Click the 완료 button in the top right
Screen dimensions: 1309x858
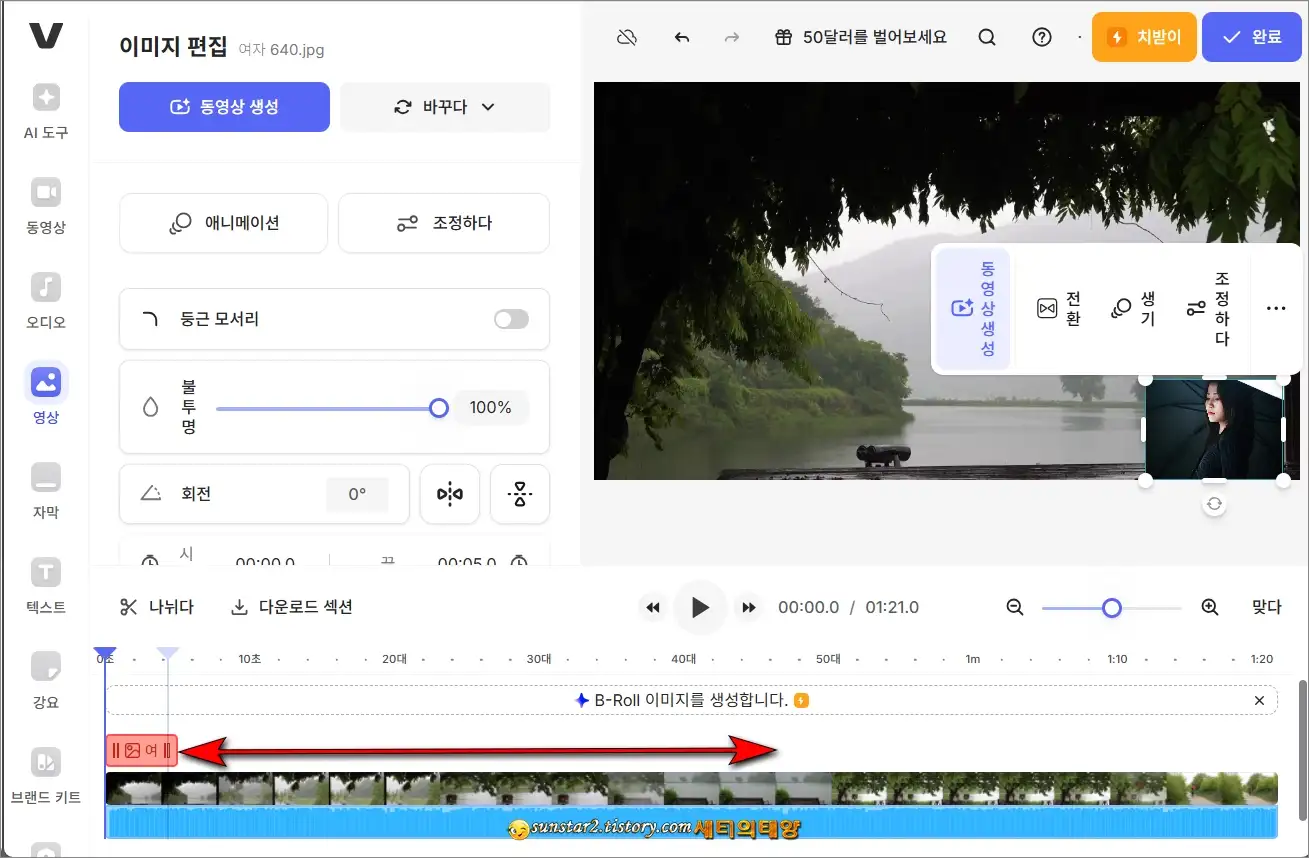tap(1252, 37)
